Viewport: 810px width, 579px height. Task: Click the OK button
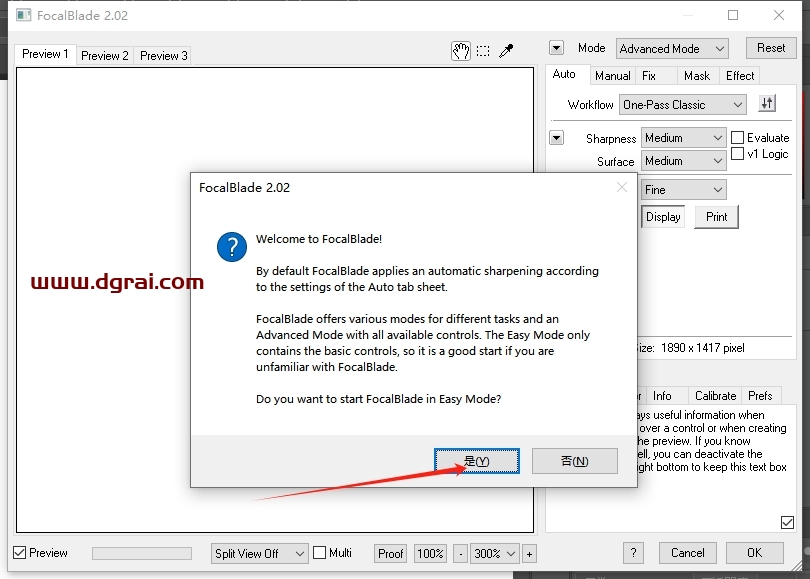(755, 553)
